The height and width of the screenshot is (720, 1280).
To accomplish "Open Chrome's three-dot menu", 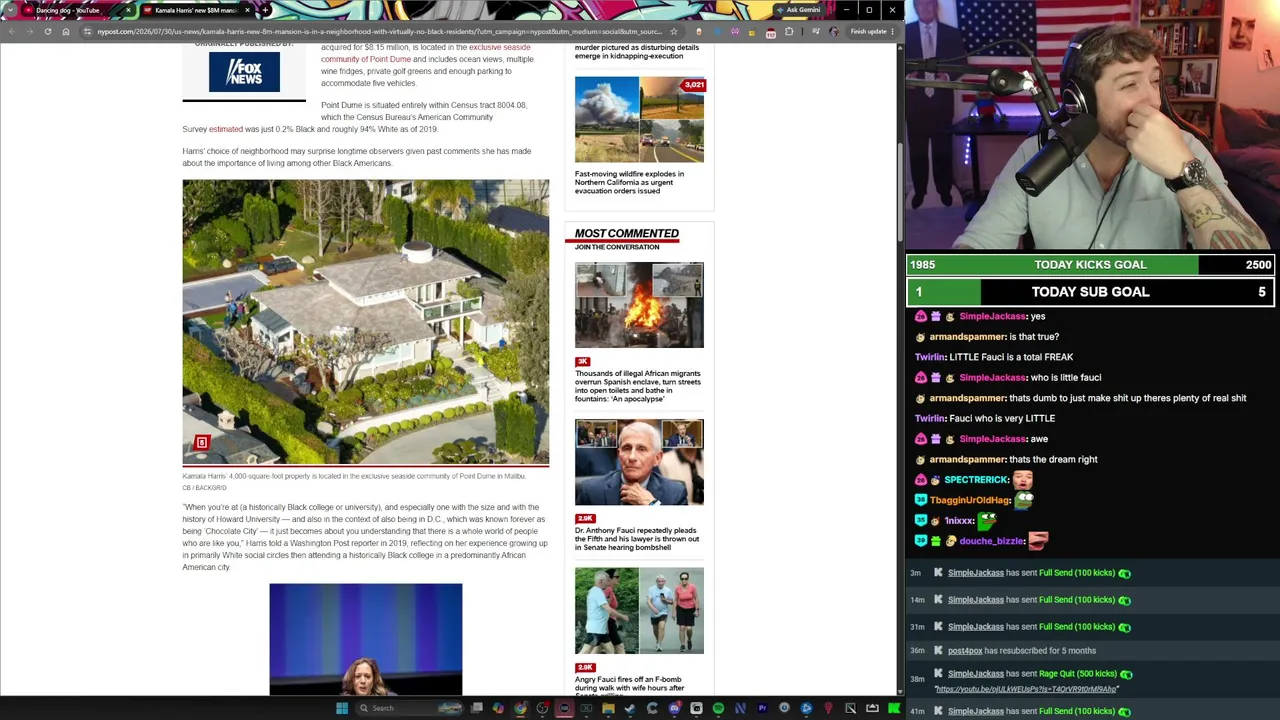I will [x=892, y=32].
